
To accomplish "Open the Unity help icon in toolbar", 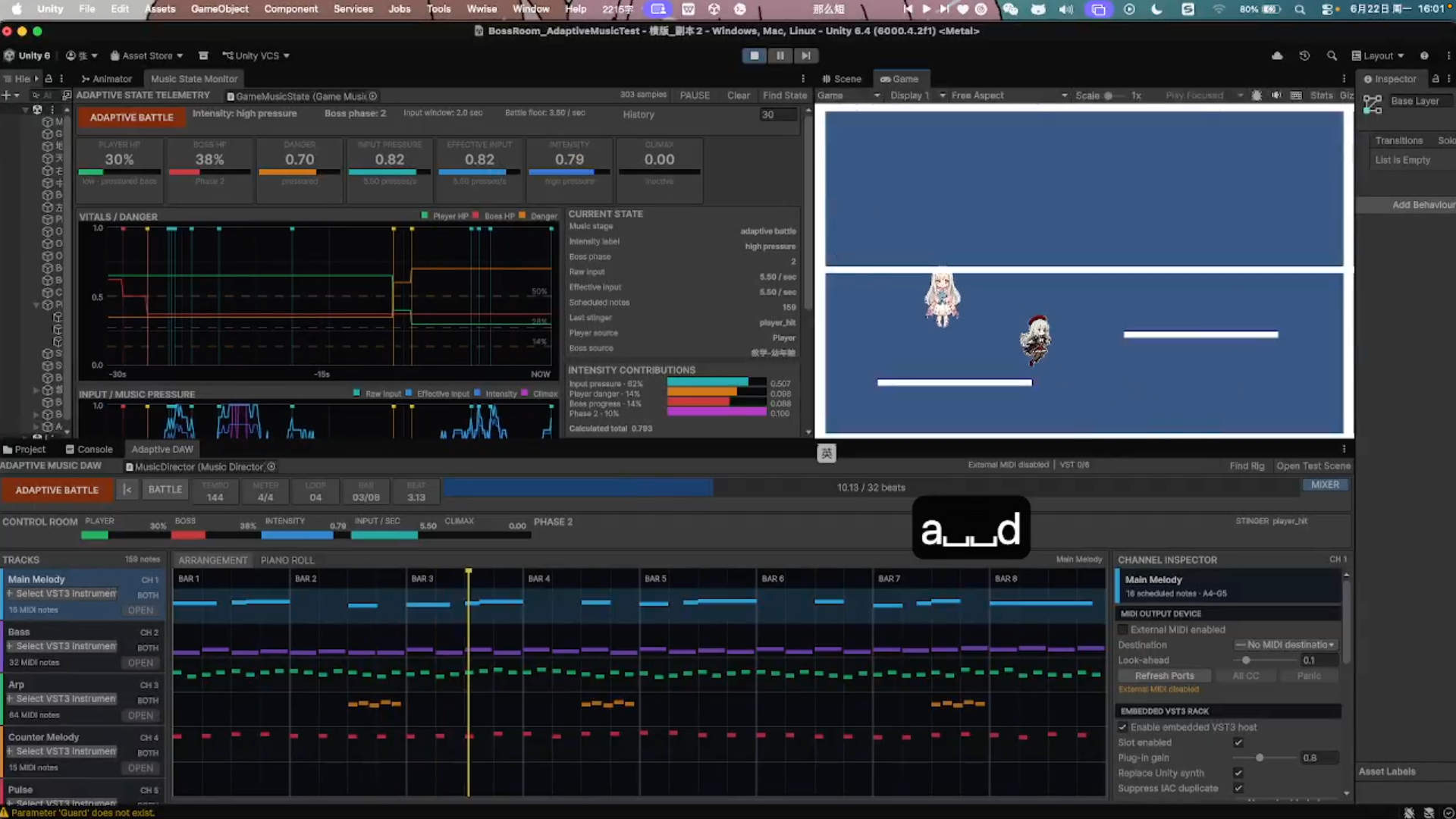I will (1424, 55).
